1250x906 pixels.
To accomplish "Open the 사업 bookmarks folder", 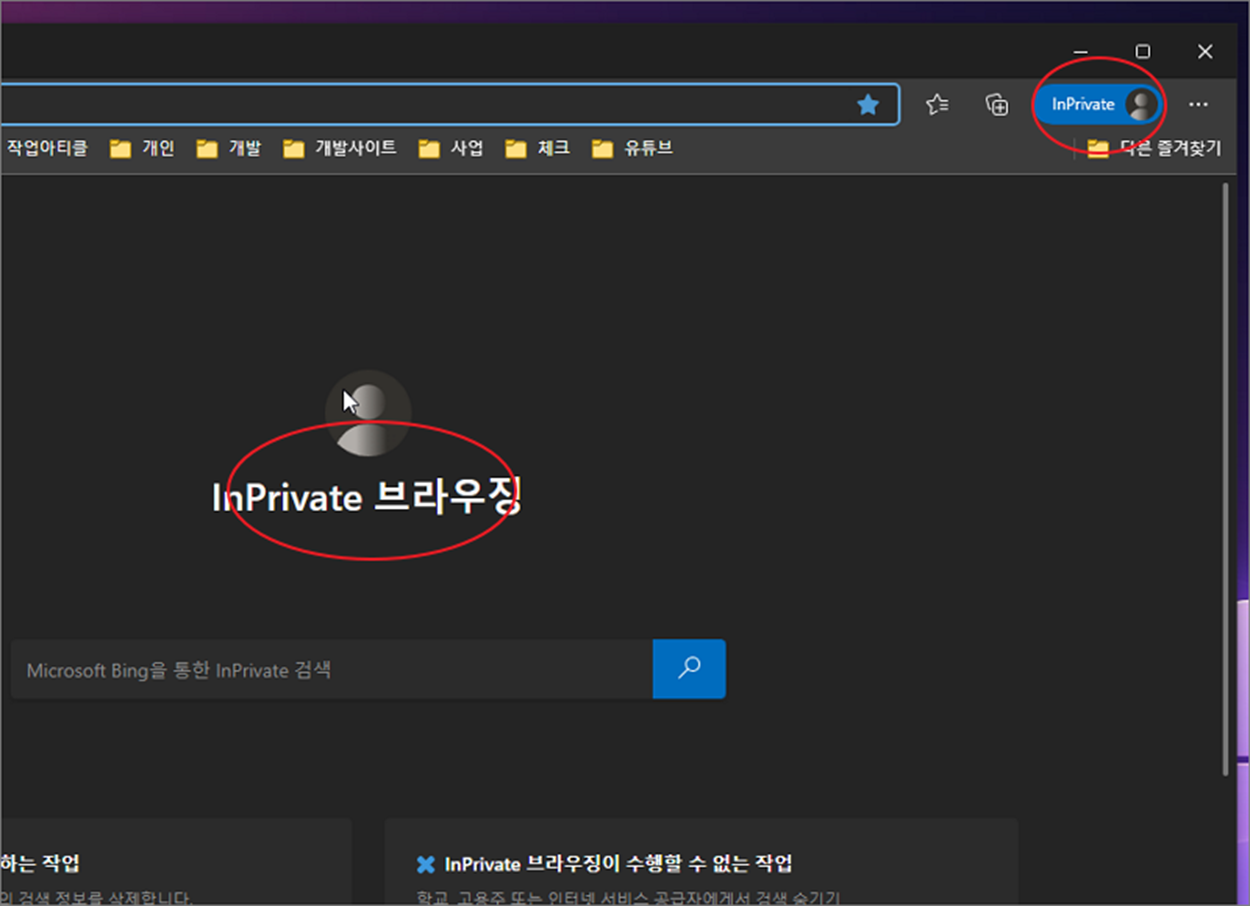I will pyautogui.click(x=451, y=148).
